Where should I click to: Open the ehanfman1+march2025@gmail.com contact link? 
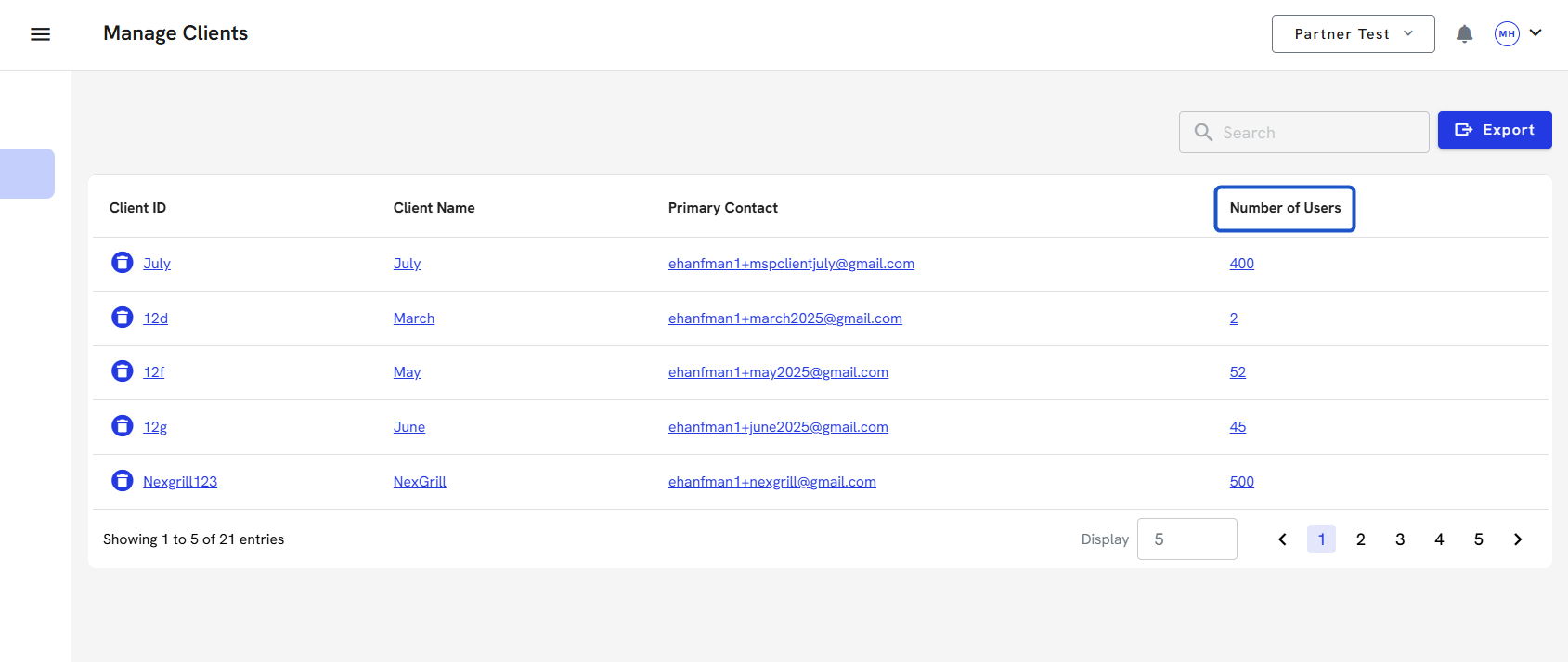[784, 318]
